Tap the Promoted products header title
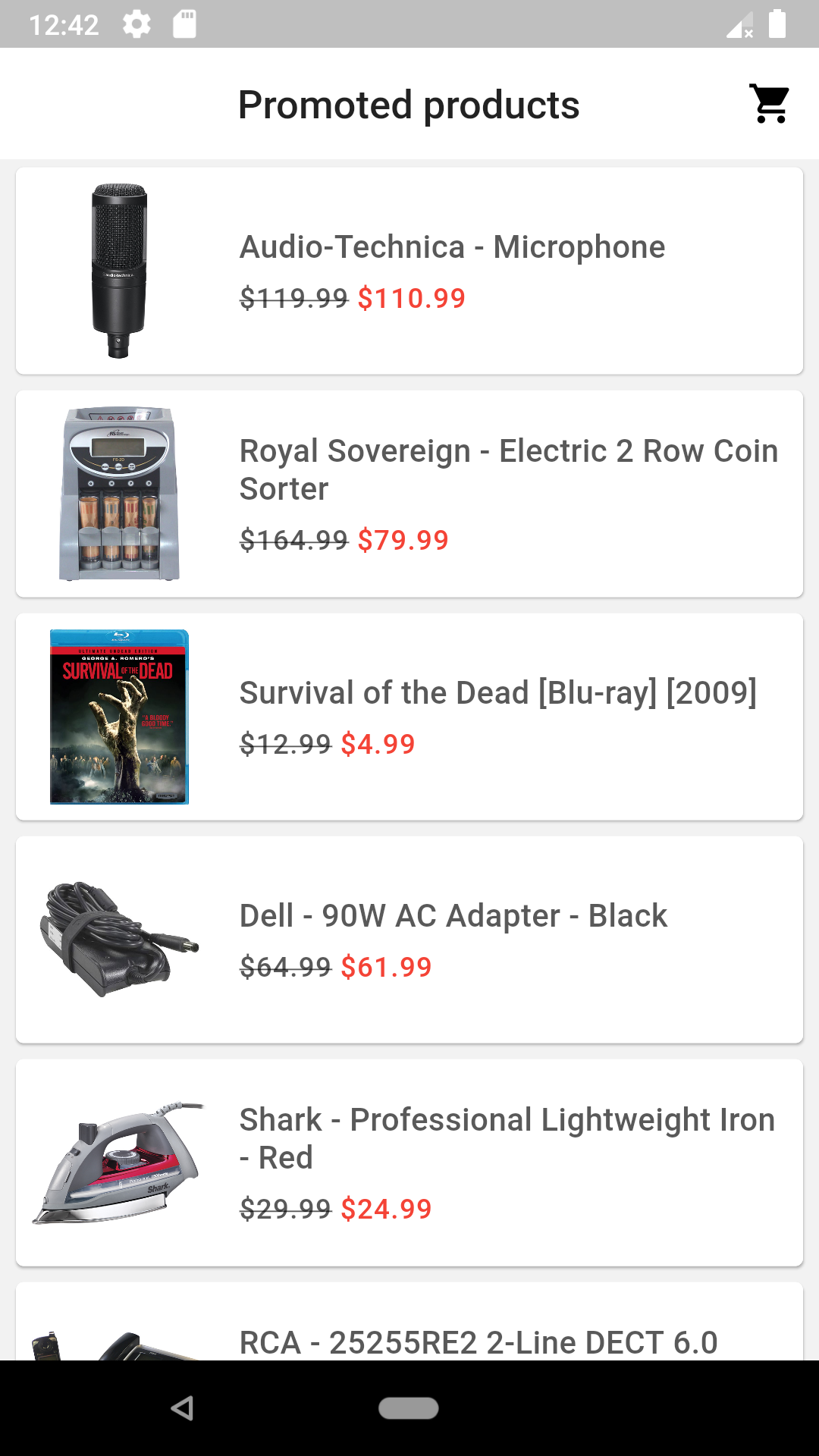 tap(409, 105)
